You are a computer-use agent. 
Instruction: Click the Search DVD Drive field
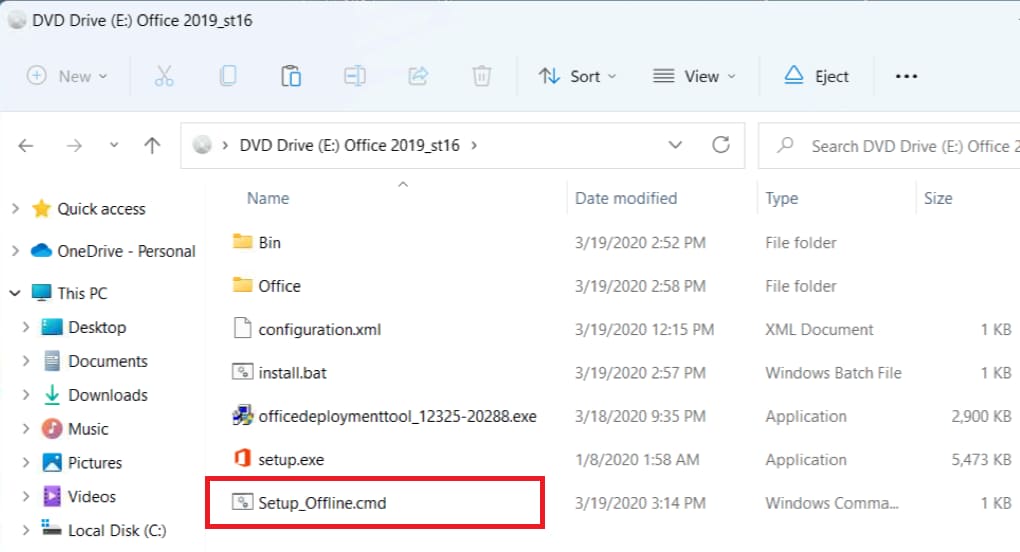tap(889, 146)
